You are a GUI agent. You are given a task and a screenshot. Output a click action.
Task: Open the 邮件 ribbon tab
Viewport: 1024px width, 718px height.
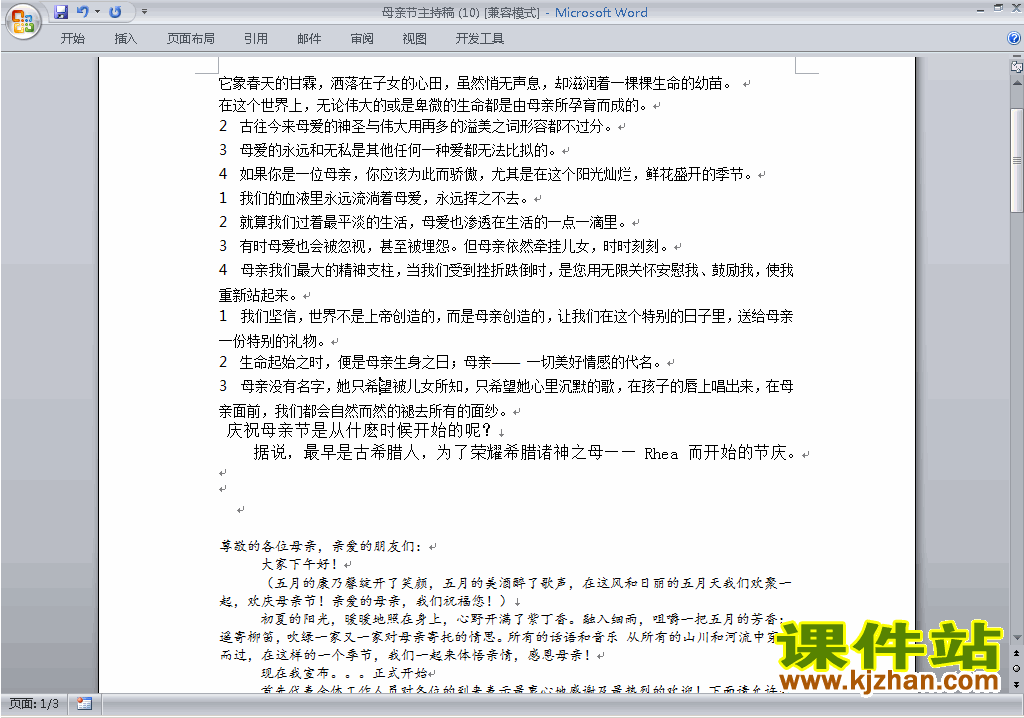(x=309, y=39)
